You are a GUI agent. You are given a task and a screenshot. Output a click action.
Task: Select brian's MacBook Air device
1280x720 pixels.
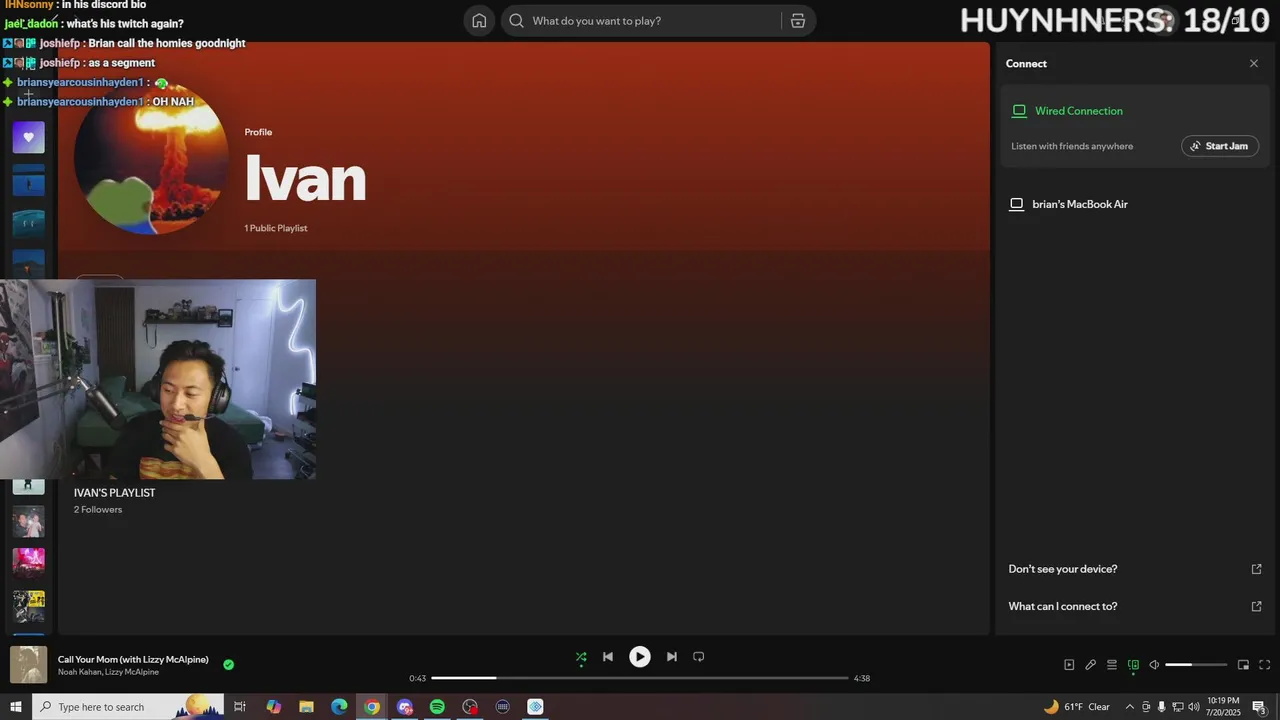point(1080,204)
